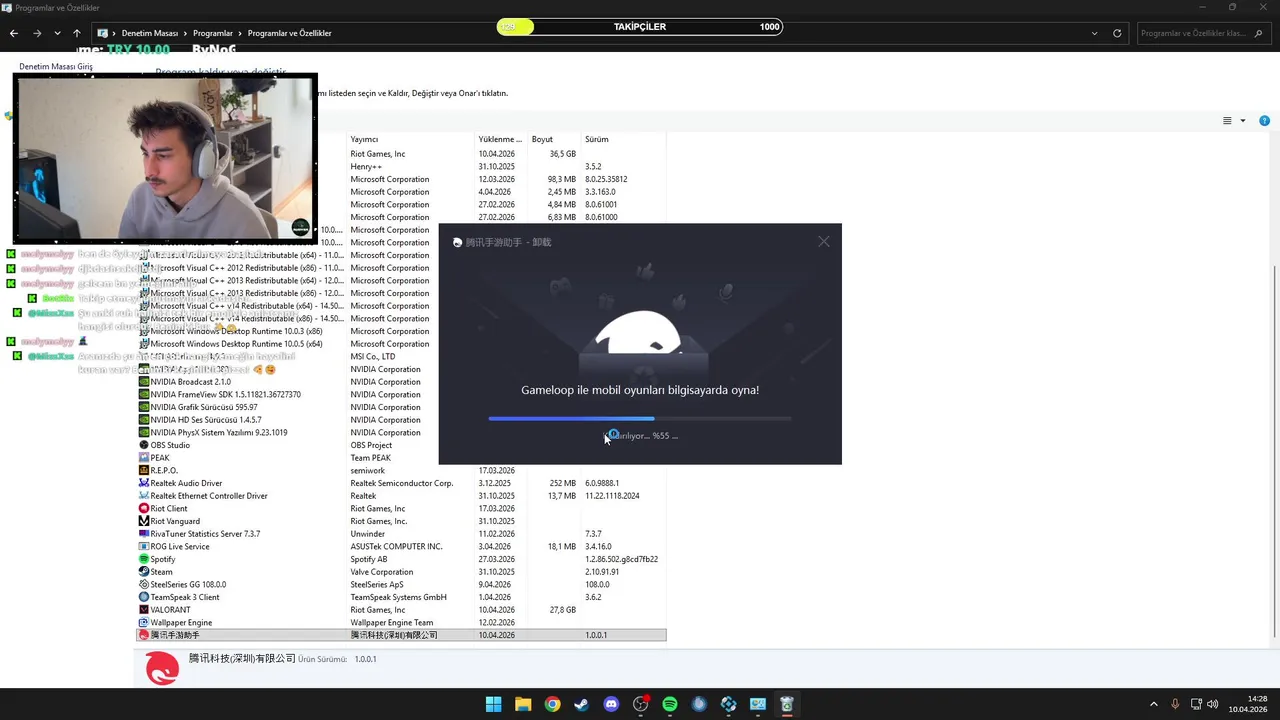Open Spotify from the taskbar
This screenshot has width=1280, height=720.
tap(670, 704)
